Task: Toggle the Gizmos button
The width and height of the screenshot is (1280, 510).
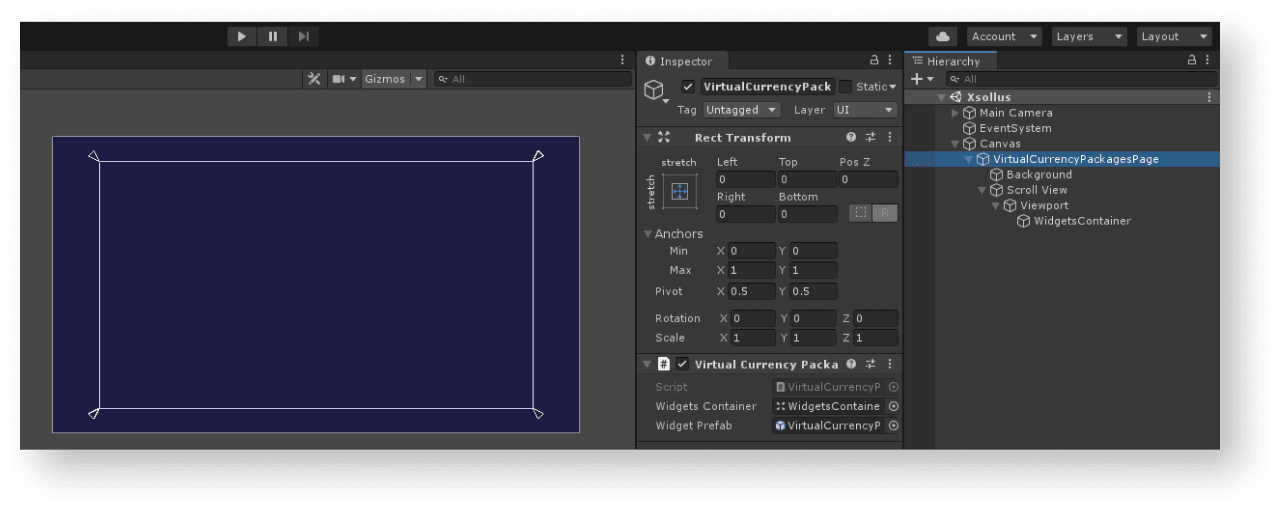Action: click(x=385, y=79)
